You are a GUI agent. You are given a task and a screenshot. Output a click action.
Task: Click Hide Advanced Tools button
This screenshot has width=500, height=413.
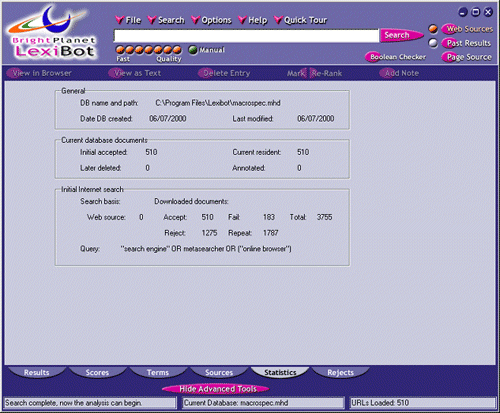point(216,389)
